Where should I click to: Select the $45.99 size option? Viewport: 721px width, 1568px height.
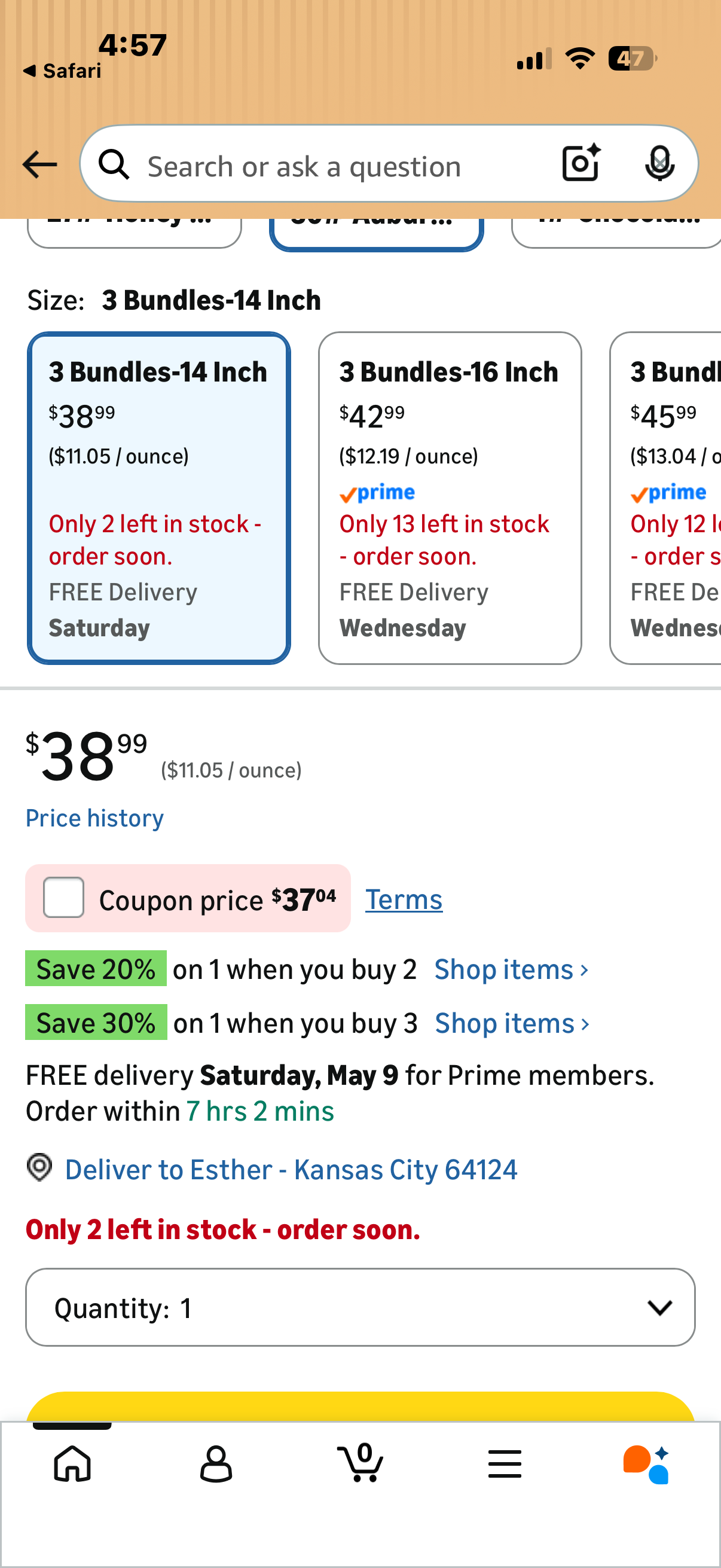coord(665,498)
